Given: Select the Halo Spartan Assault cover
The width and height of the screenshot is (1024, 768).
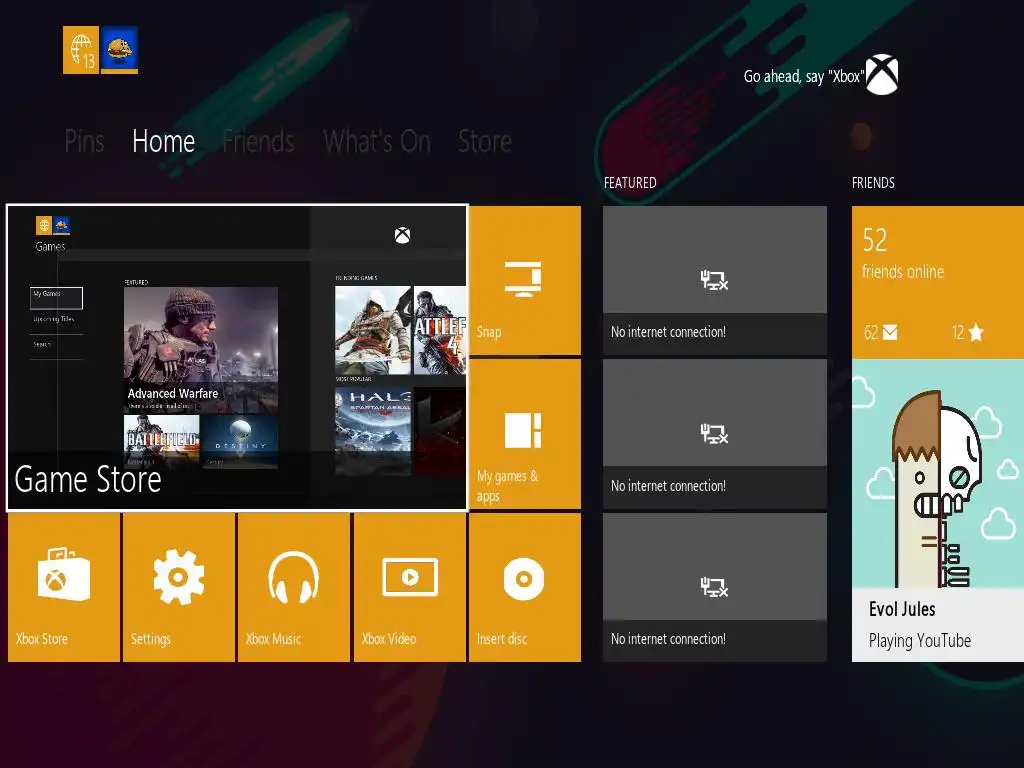Looking at the screenshot, I should pos(373,431).
